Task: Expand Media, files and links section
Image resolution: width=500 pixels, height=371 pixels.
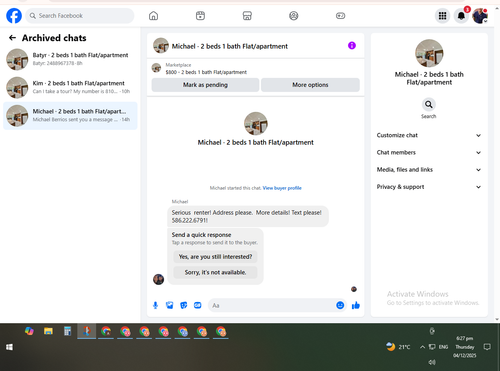Action: [x=429, y=170]
